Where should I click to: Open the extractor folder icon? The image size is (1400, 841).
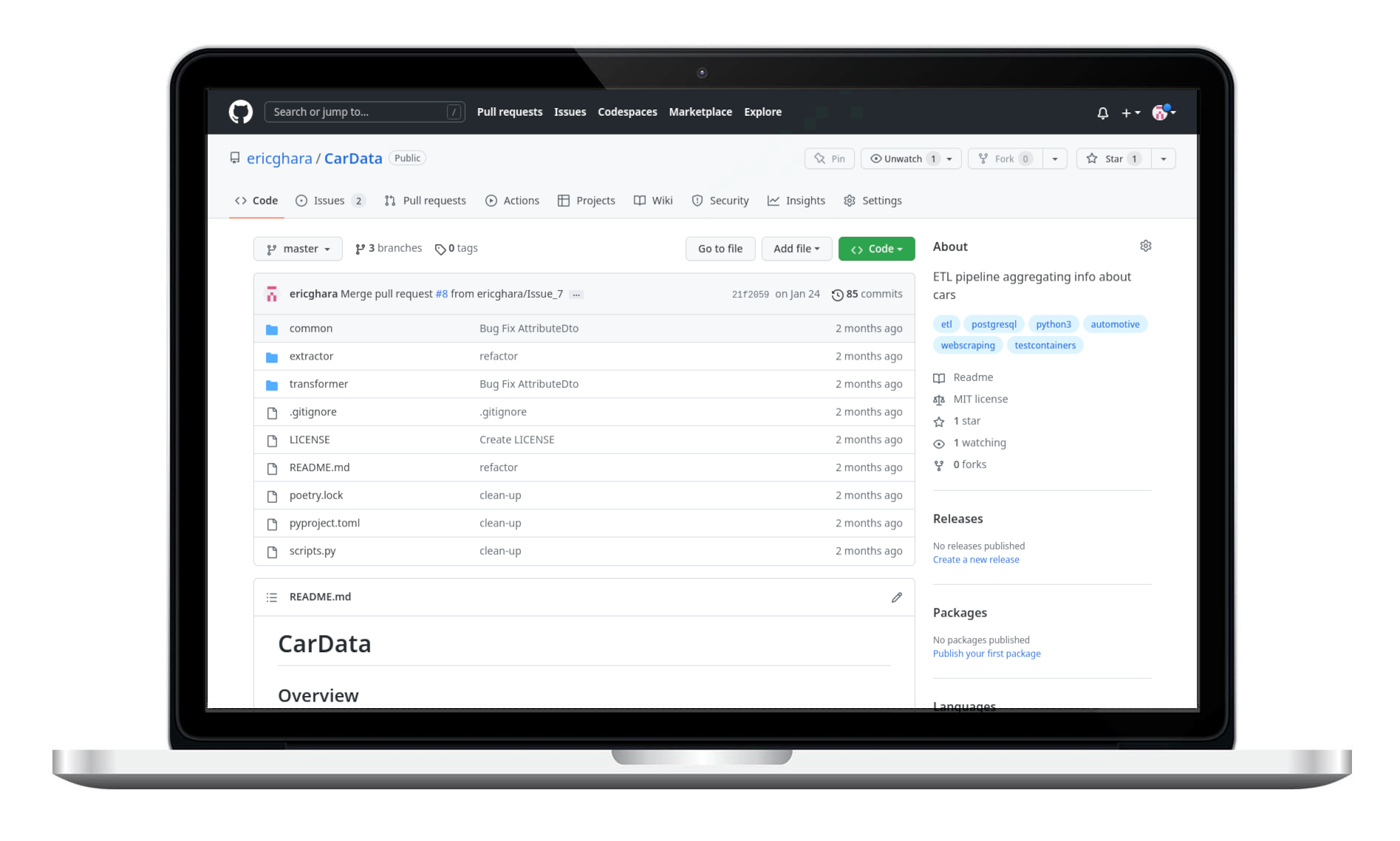point(272,357)
